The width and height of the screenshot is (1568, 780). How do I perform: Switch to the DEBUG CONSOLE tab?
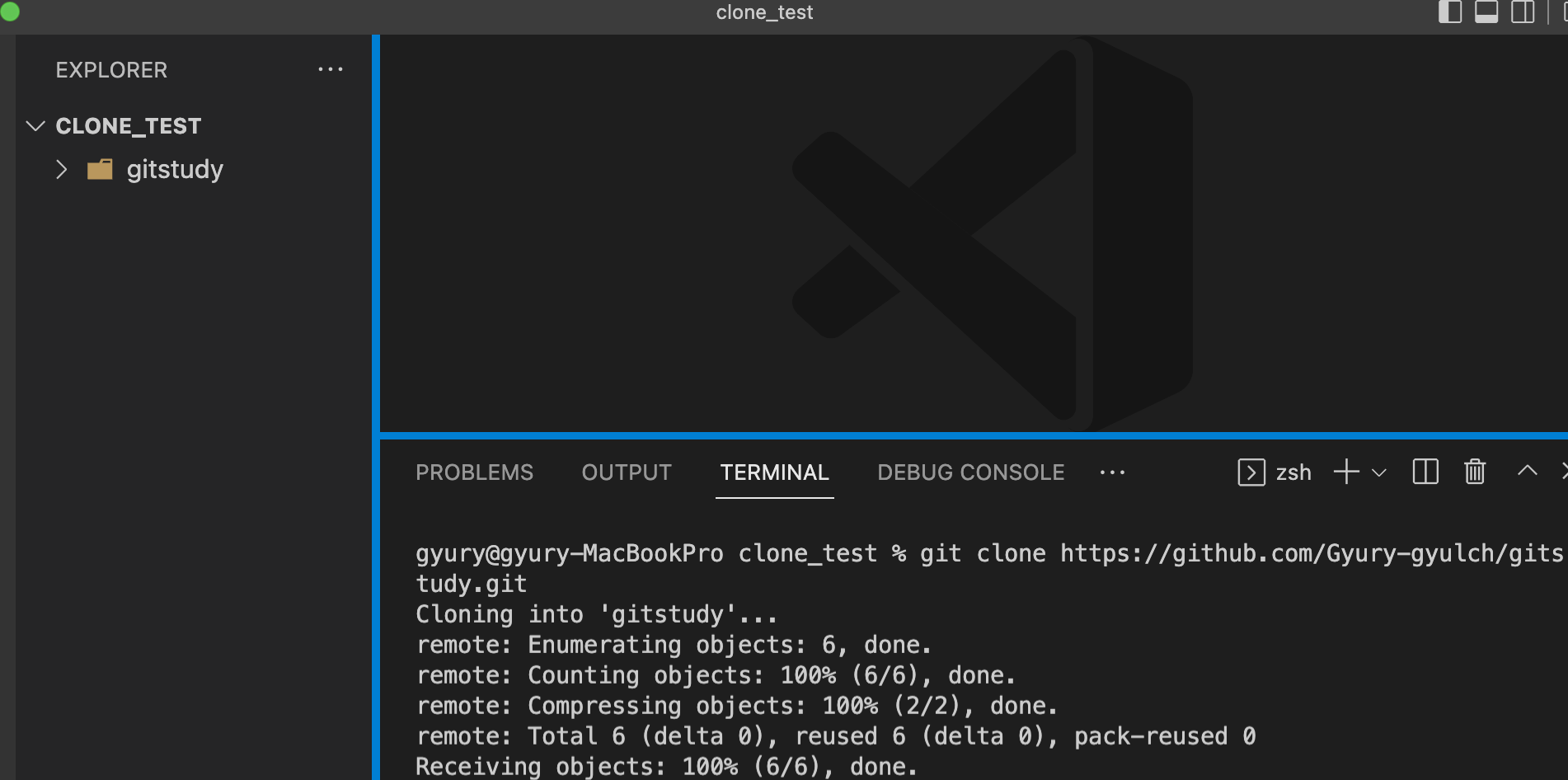(971, 472)
